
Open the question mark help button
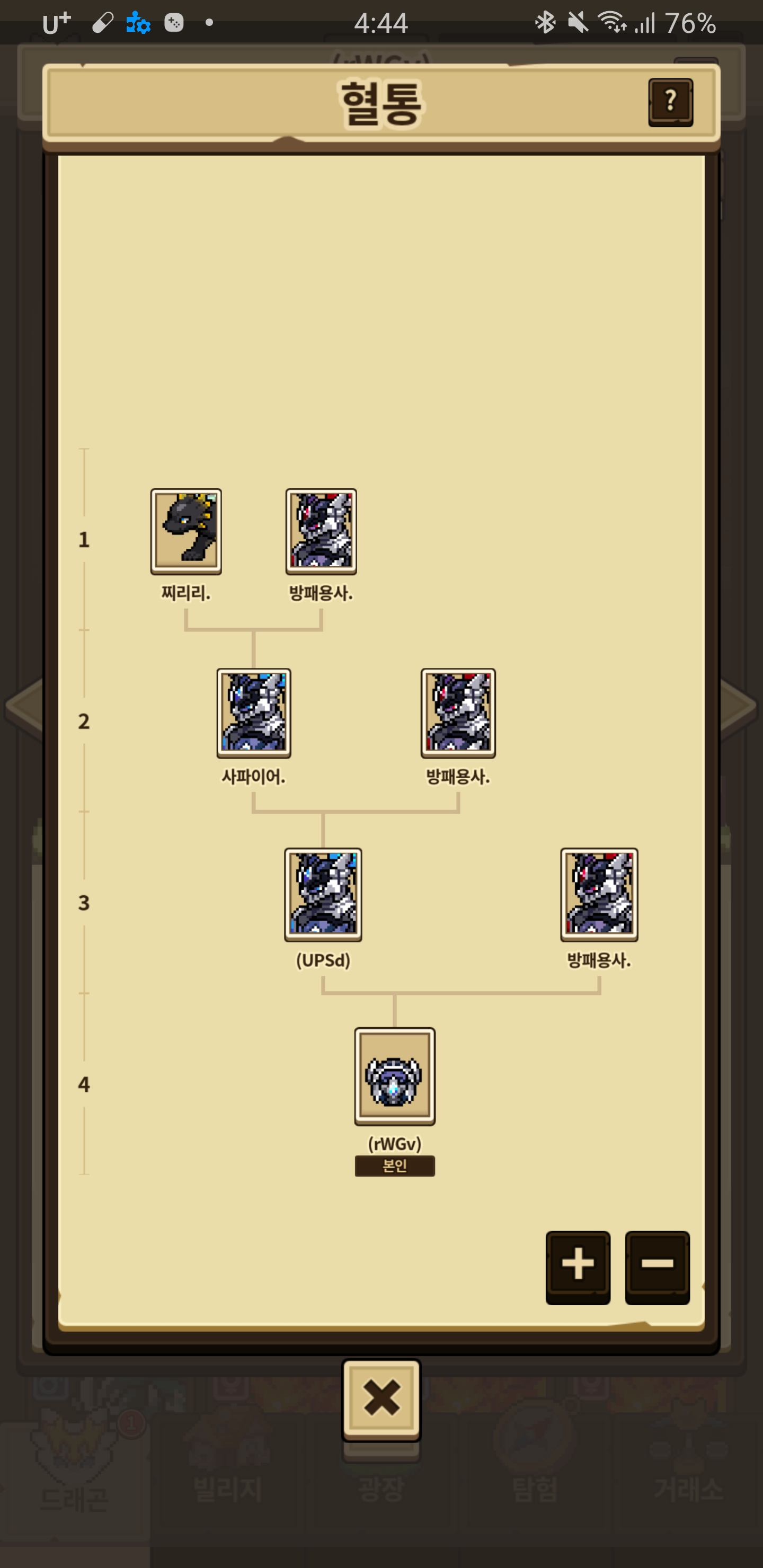(x=670, y=102)
